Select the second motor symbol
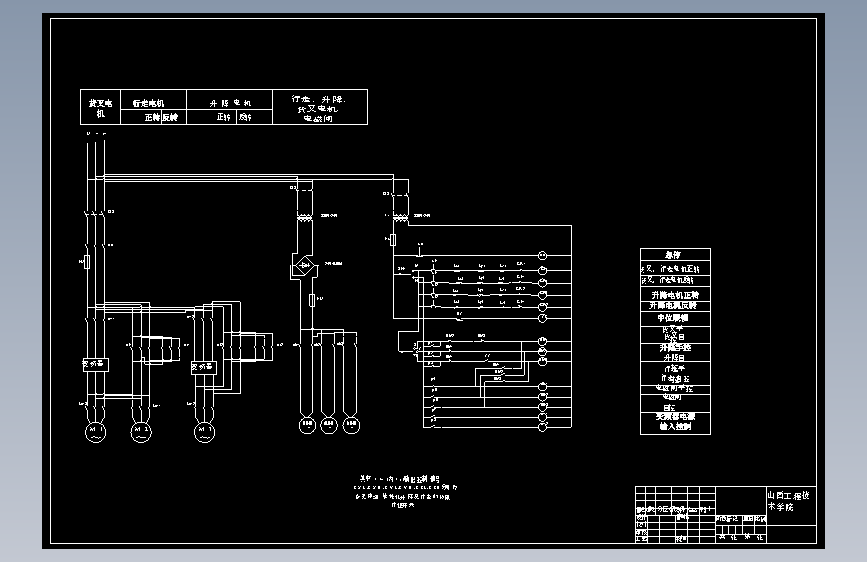 140,432
